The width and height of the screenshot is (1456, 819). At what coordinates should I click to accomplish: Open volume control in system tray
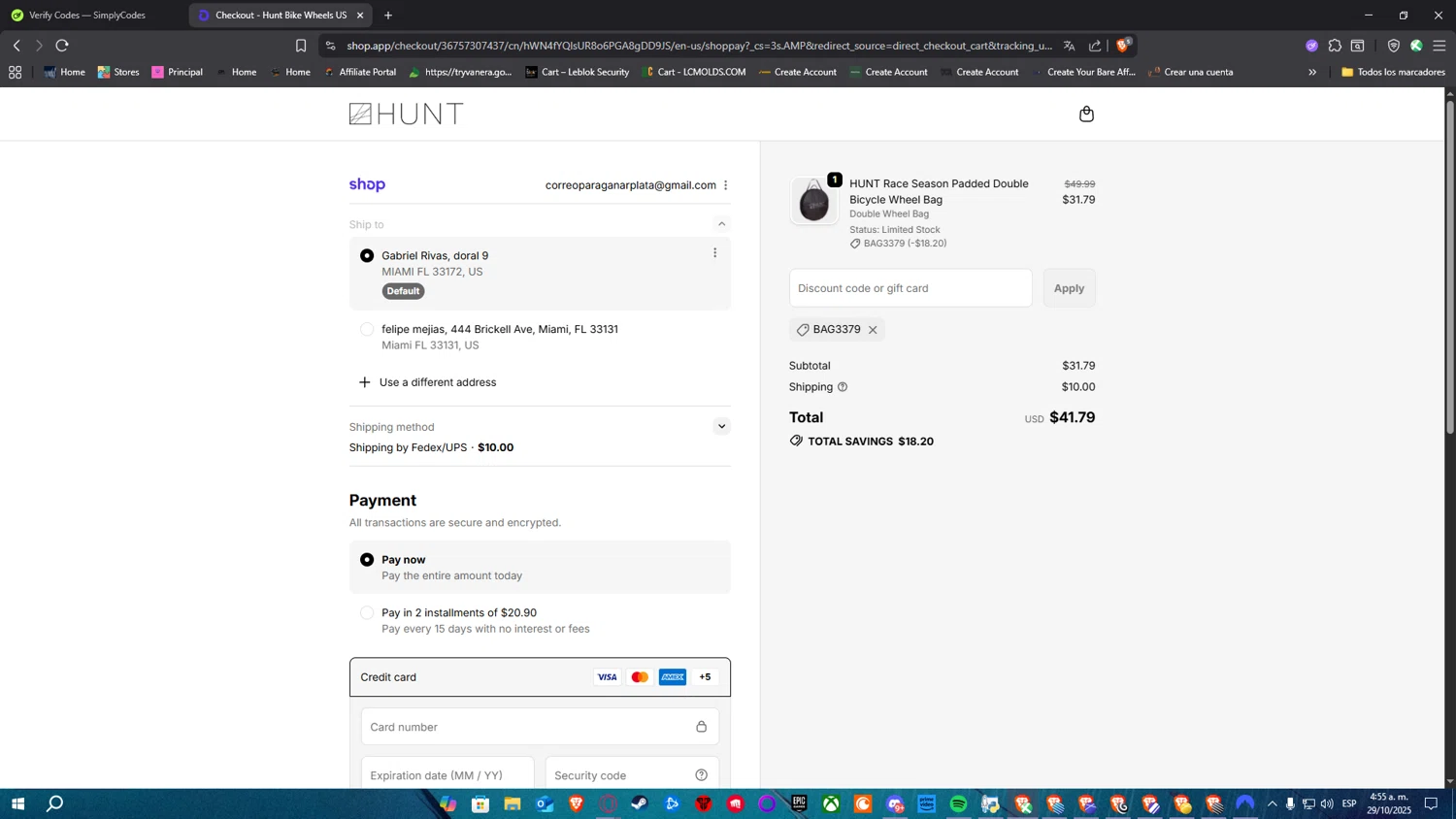[x=1327, y=804]
